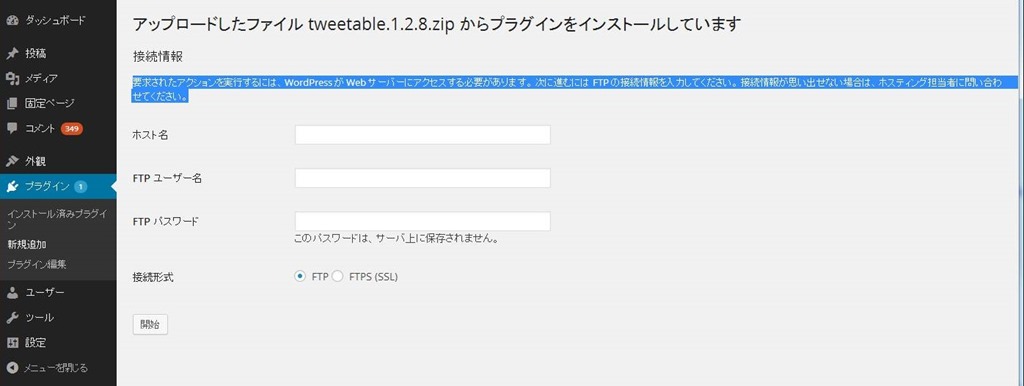Click the comment bubble icon for コメント
1024x386 pixels.
(12, 128)
